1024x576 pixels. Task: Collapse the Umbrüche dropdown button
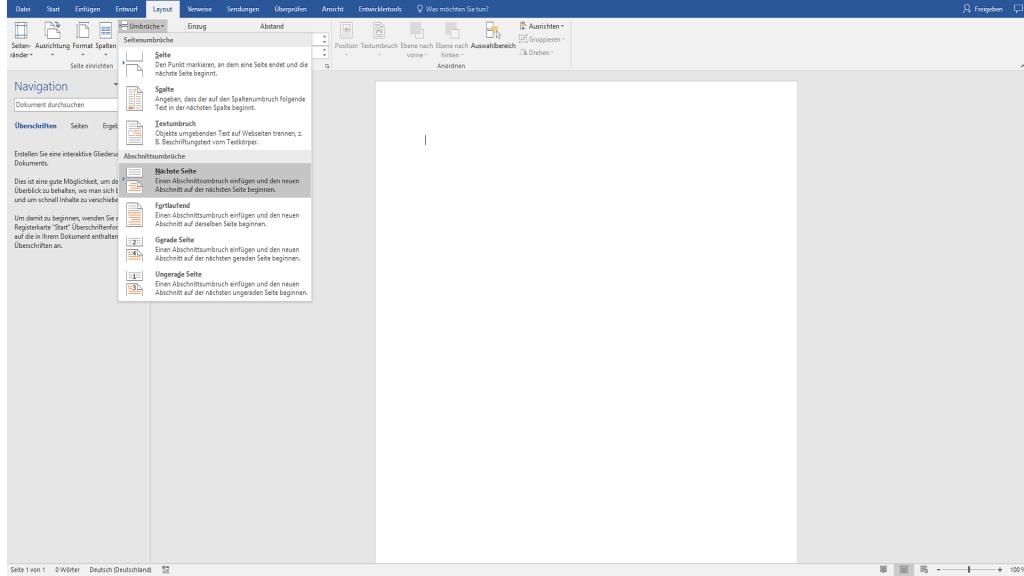tap(143, 26)
